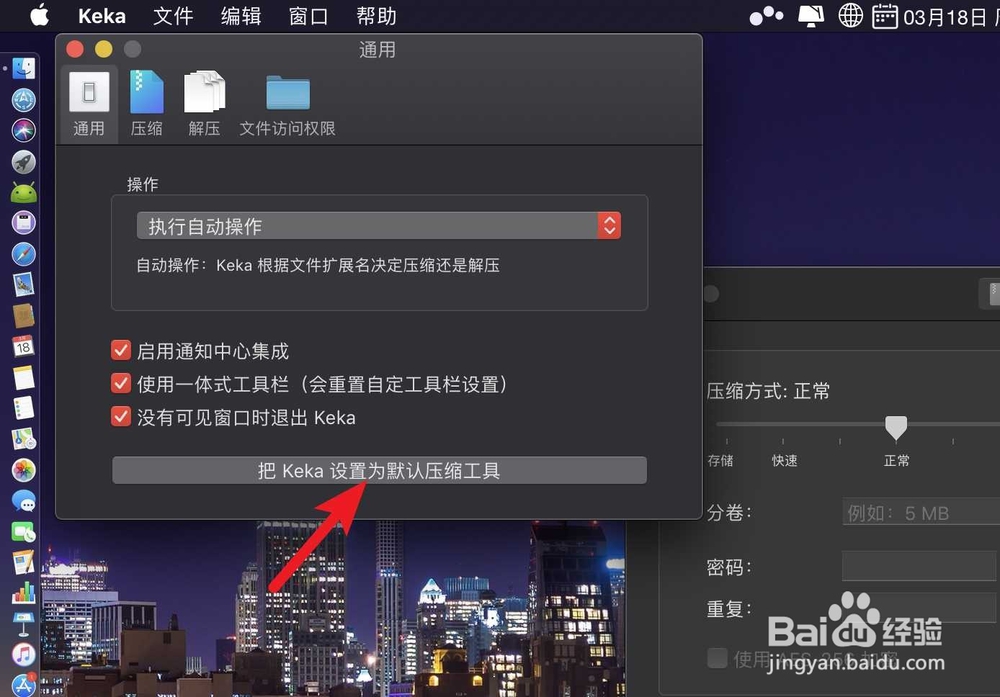Open Calendar icon showing 18 in Dock
1000x697 pixels.
click(24, 346)
